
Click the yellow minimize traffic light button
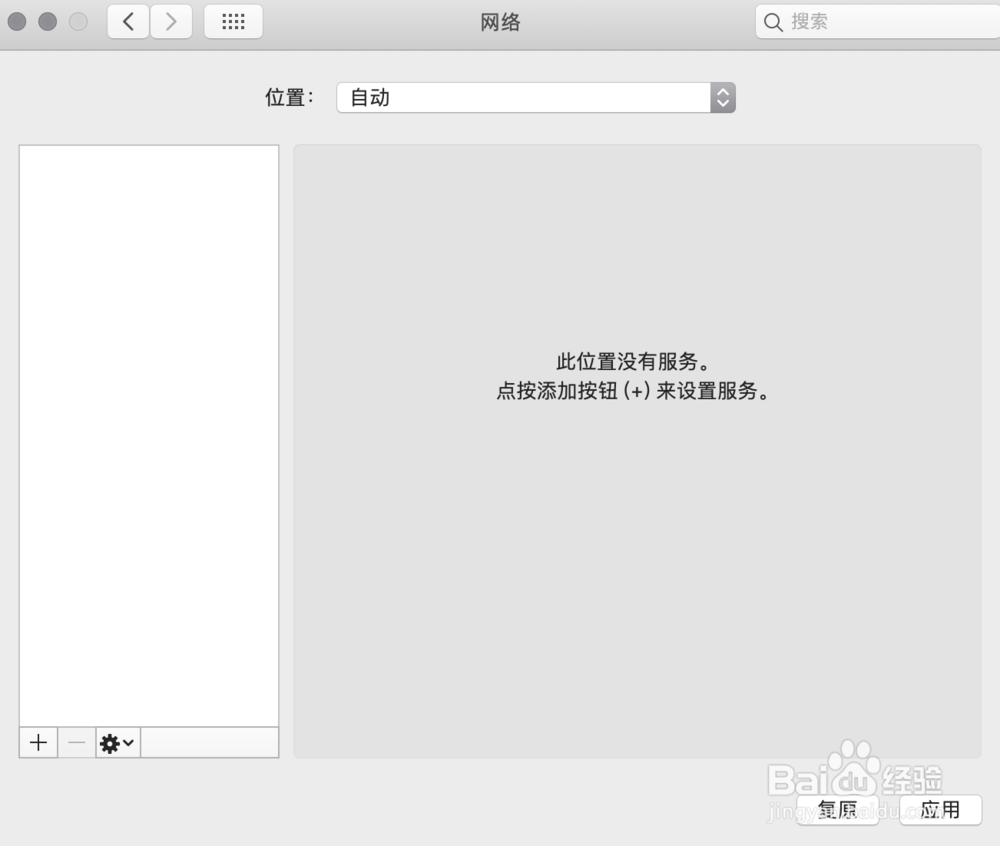point(46,20)
